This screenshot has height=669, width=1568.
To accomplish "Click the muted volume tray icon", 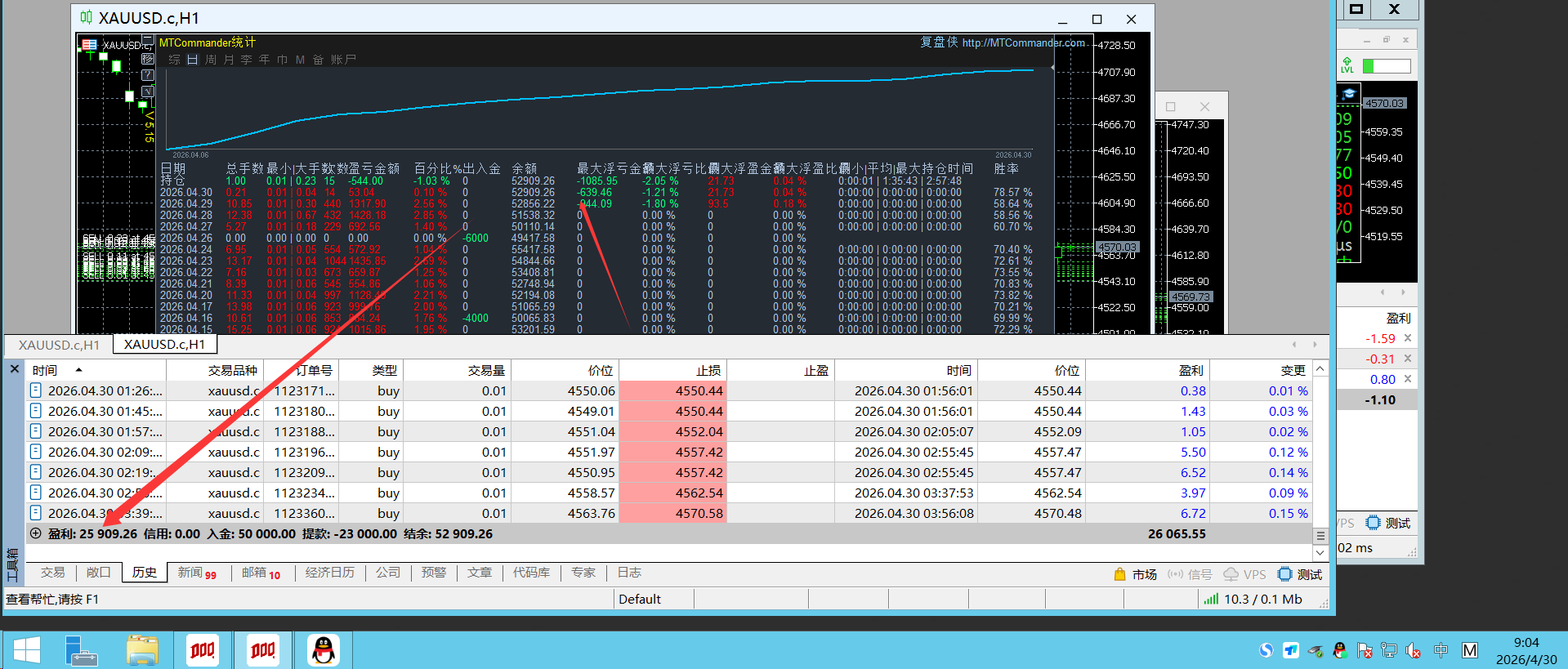I will (x=1414, y=650).
